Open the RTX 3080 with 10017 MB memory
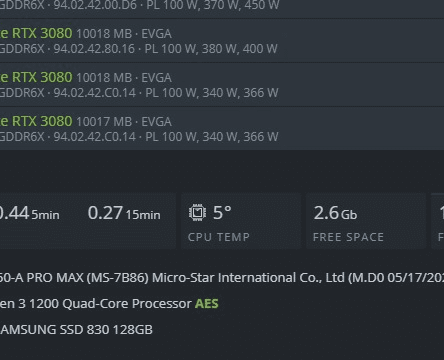This screenshot has height=360, width=444. tap(222, 129)
